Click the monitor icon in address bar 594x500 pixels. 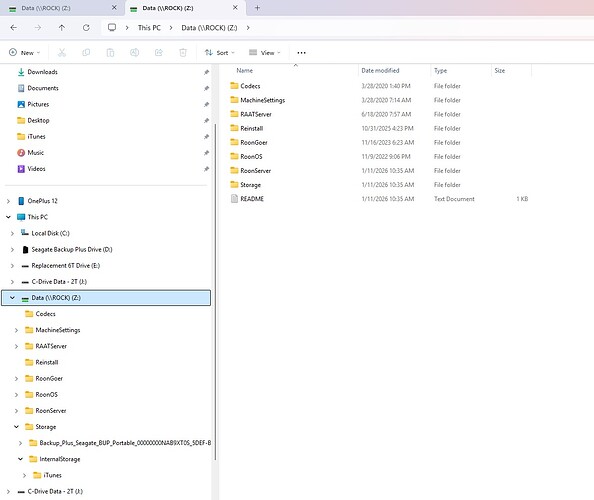112,28
